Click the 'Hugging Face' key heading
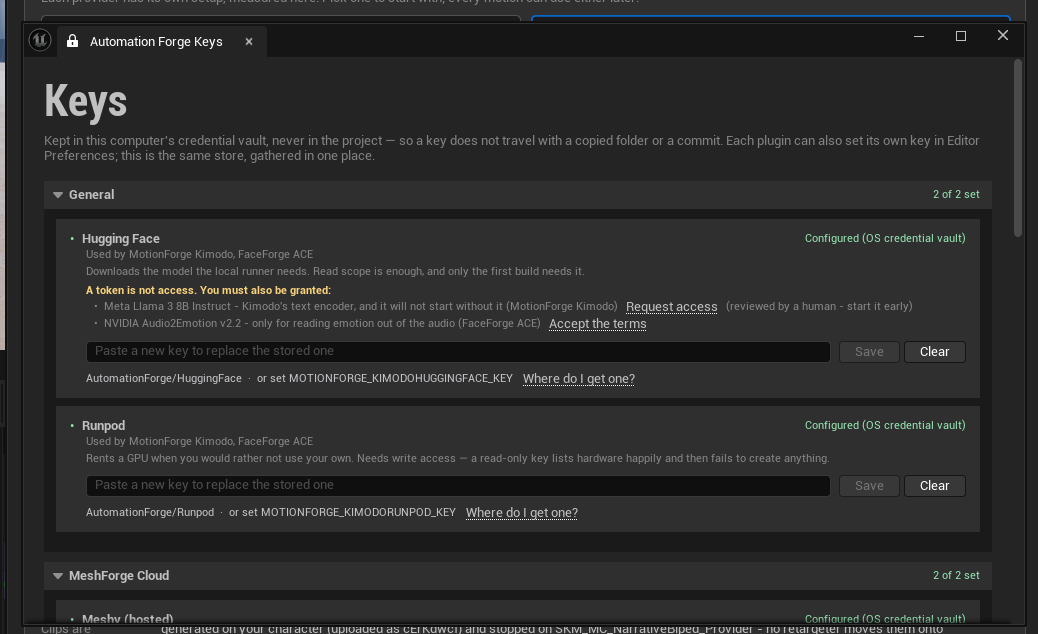The height and width of the screenshot is (634, 1038). (120, 239)
